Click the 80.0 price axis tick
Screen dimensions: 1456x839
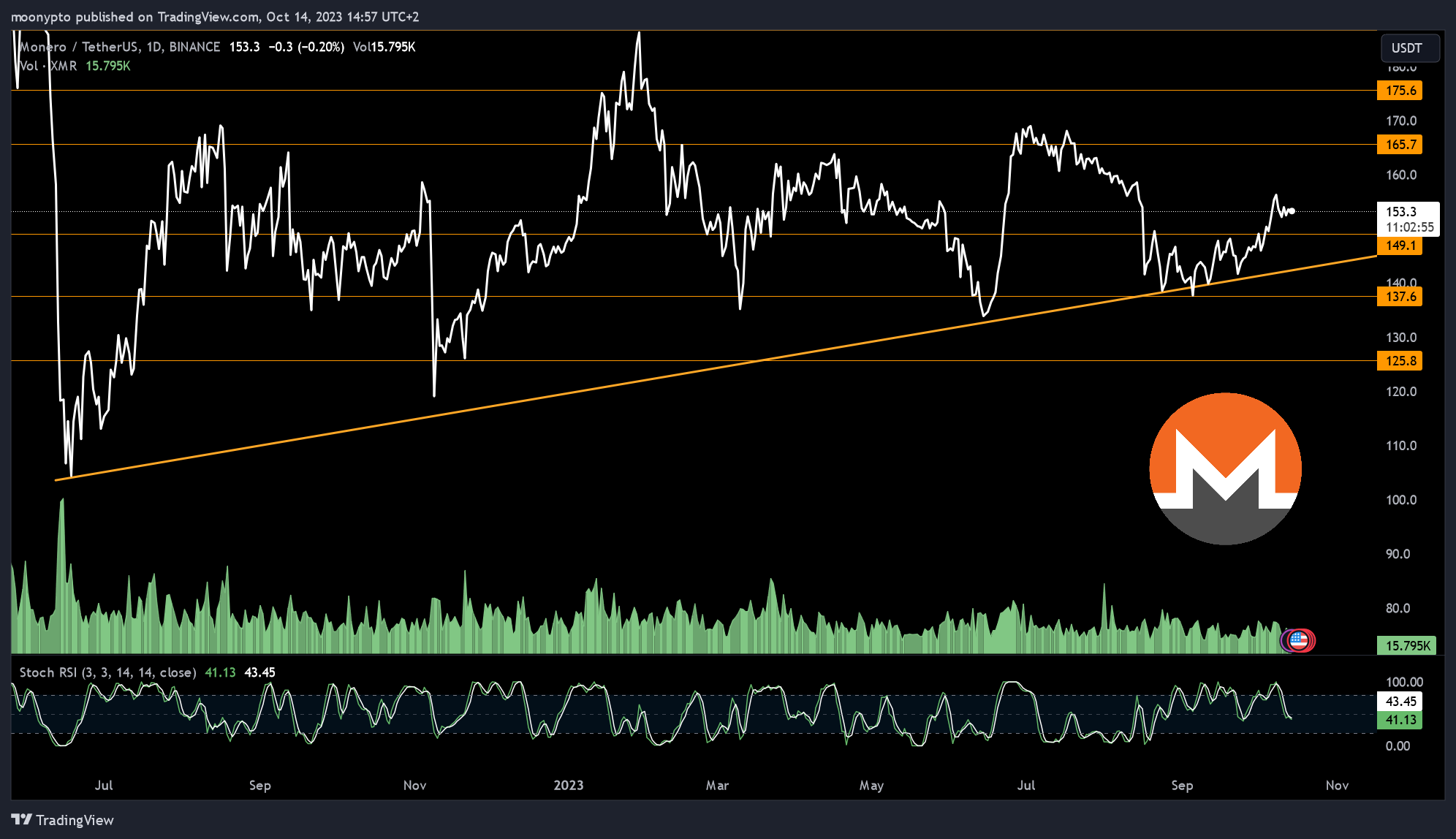click(1398, 608)
